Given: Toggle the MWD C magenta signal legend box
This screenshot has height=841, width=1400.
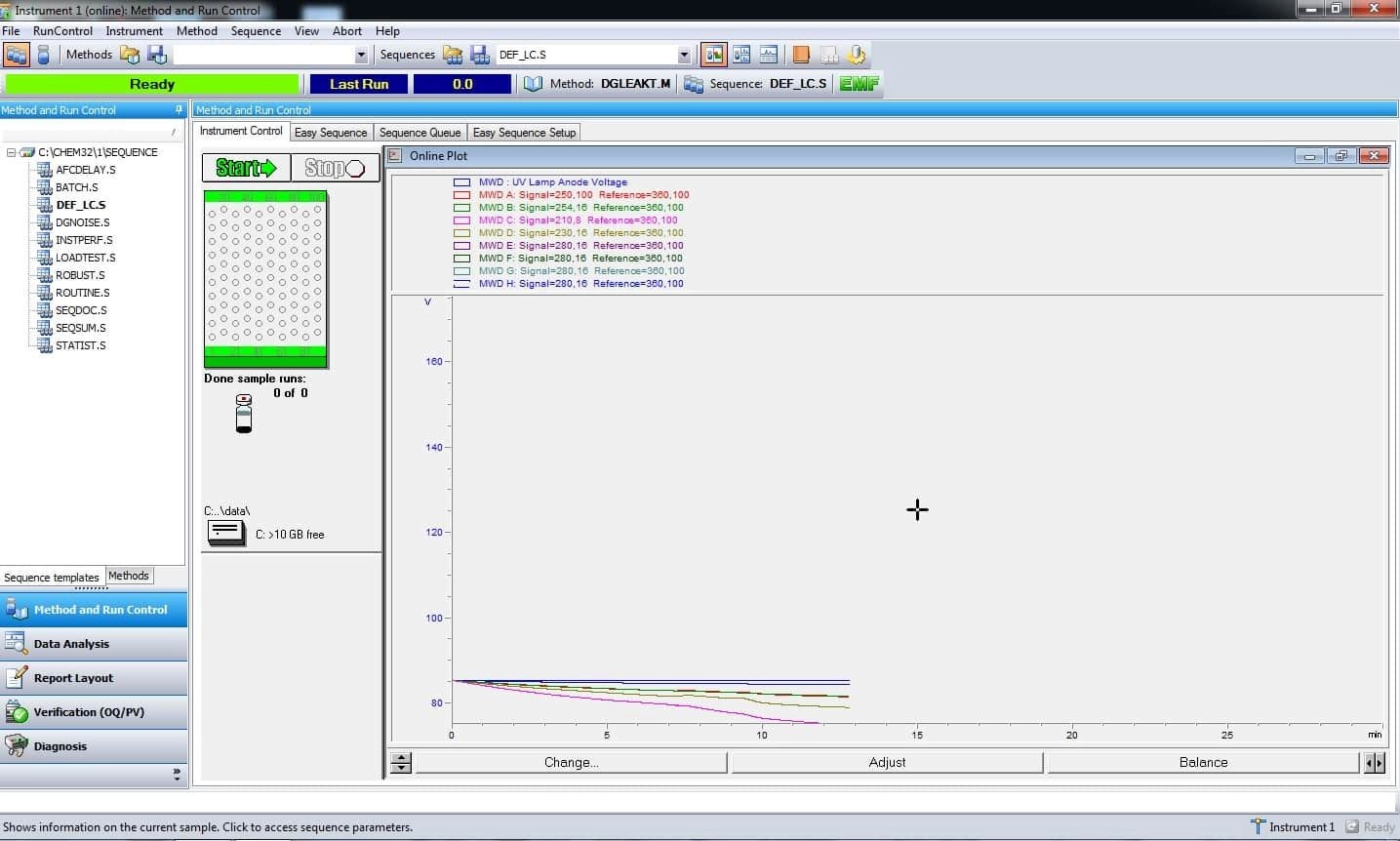Looking at the screenshot, I should [461, 220].
